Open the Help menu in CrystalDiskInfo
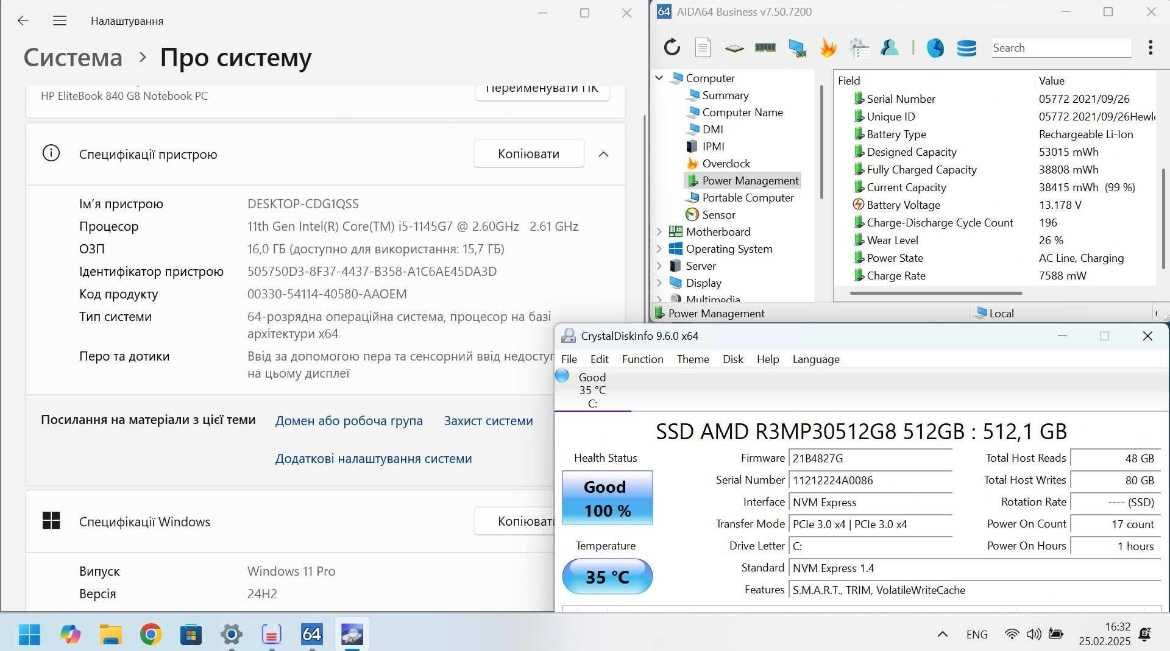This screenshot has height=651, width=1170. click(768, 359)
